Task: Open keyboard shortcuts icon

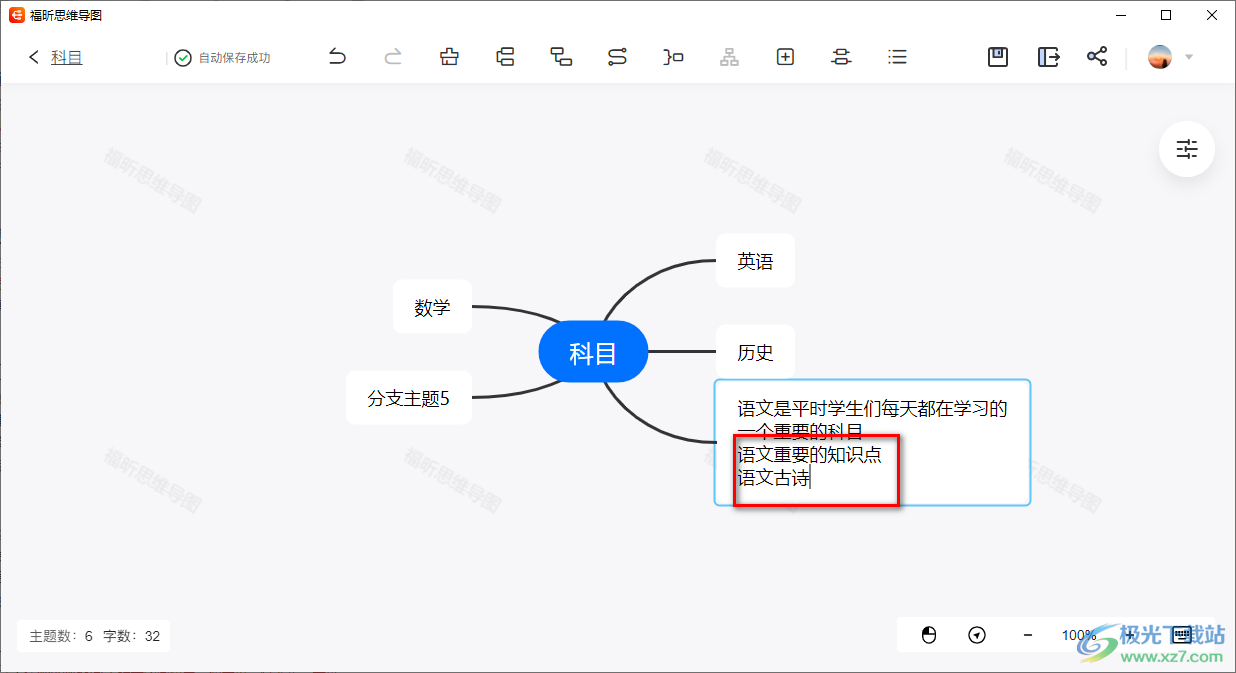Action: coord(1181,635)
